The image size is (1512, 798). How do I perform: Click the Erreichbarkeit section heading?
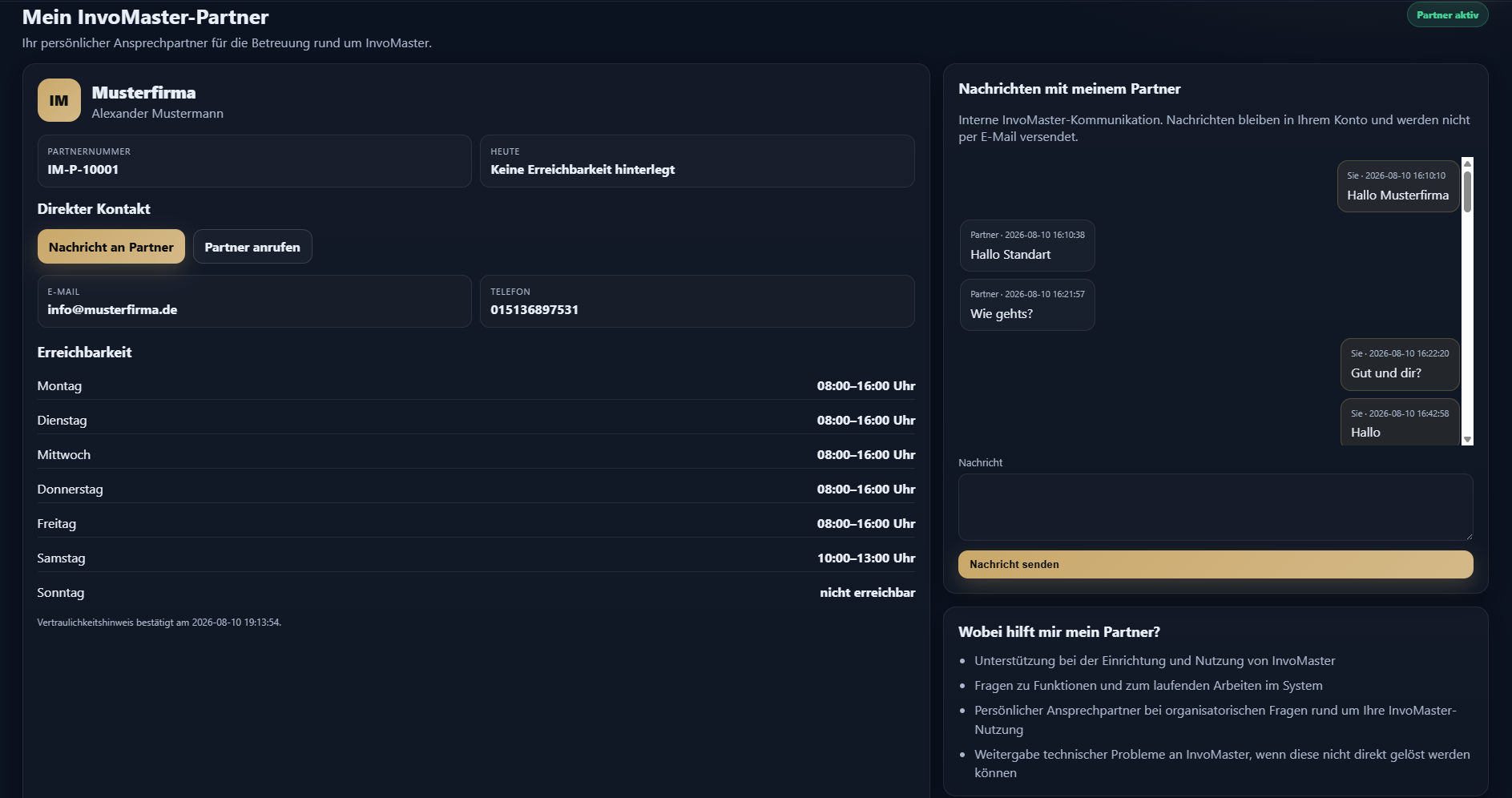84,353
